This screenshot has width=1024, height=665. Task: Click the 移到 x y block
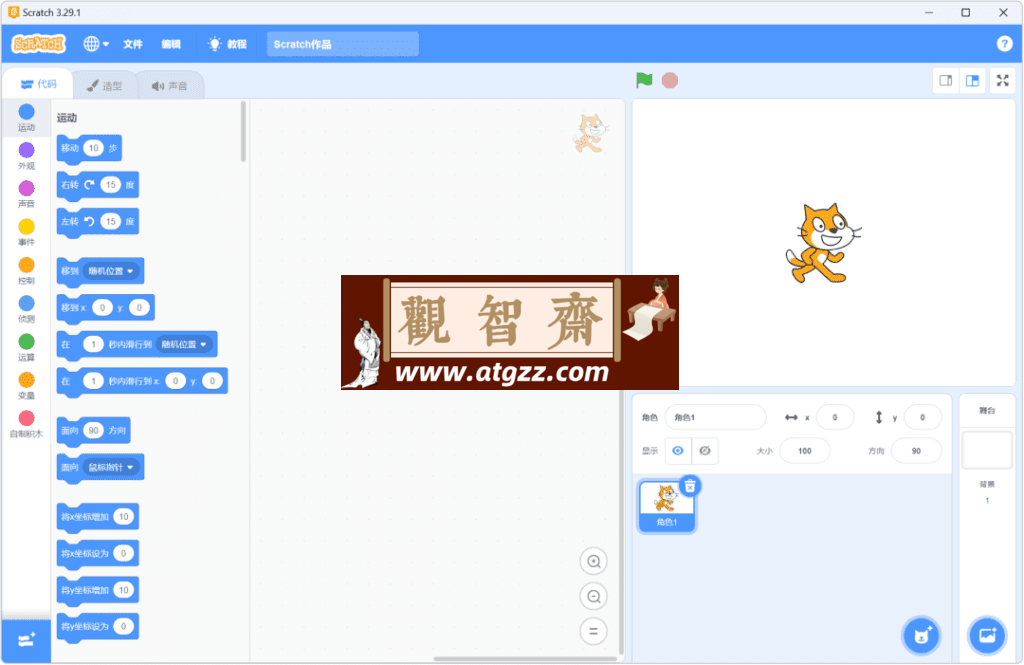point(72,308)
